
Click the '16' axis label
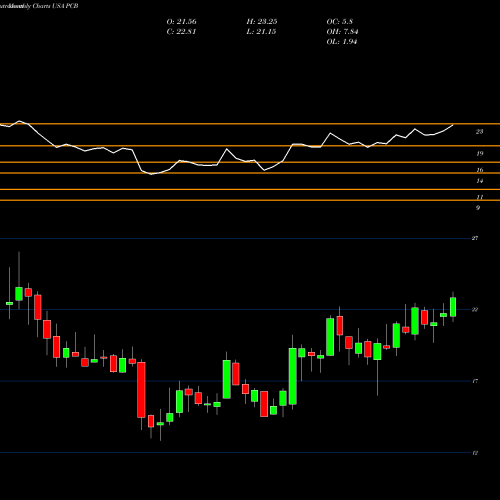[479, 170]
